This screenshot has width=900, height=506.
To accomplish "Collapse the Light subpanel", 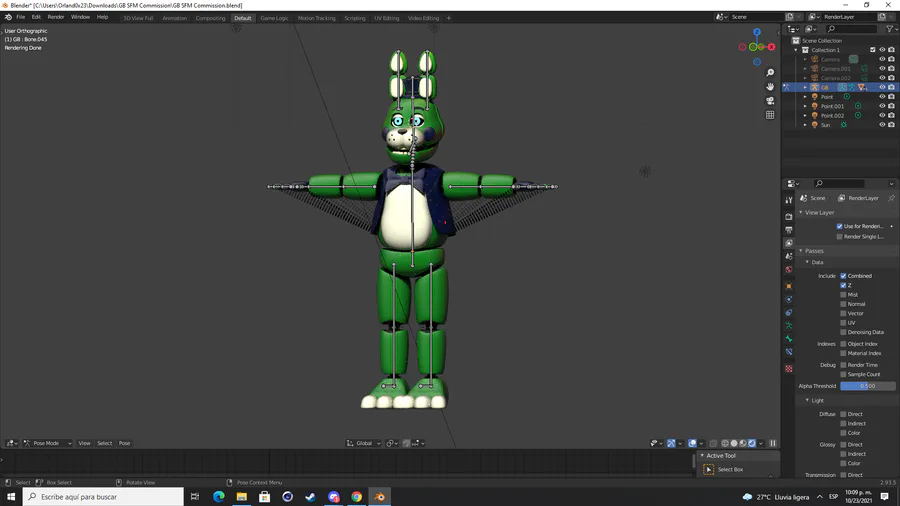I will (808, 400).
